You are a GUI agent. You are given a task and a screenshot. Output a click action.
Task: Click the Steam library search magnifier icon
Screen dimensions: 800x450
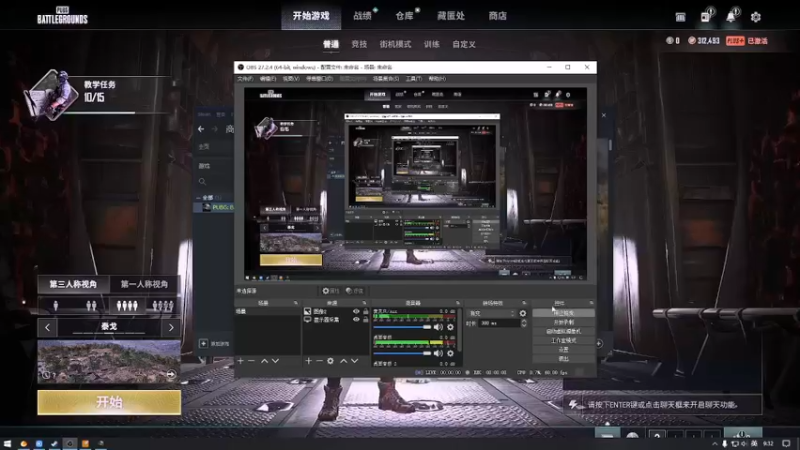tap(203, 182)
